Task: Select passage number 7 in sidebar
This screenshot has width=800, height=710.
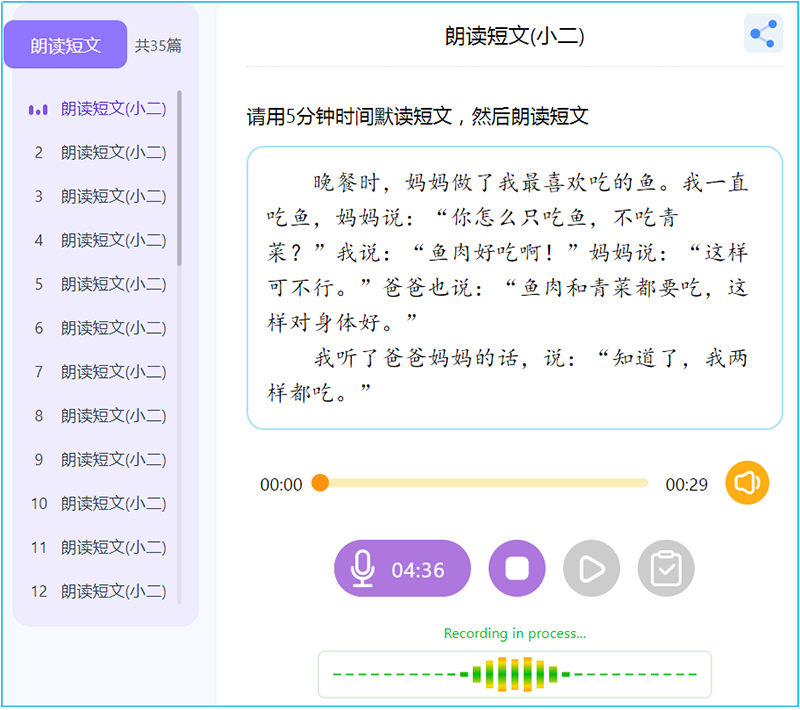Action: pos(113,372)
